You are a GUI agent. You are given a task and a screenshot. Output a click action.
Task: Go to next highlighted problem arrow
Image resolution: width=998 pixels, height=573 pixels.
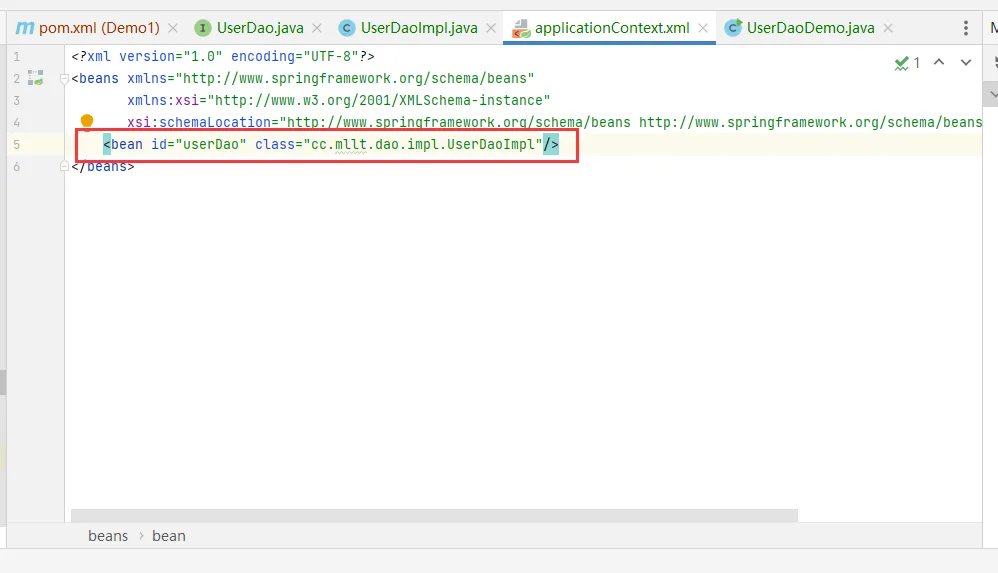(x=966, y=62)
